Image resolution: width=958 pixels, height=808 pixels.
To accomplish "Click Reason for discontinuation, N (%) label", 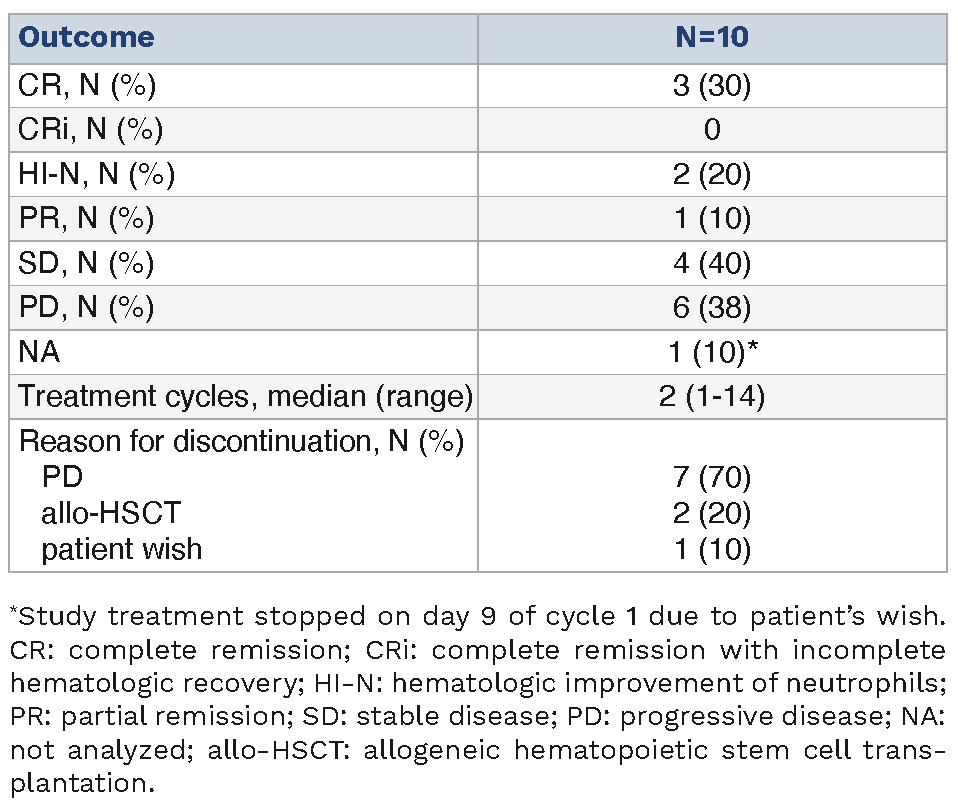I will 241,441.
